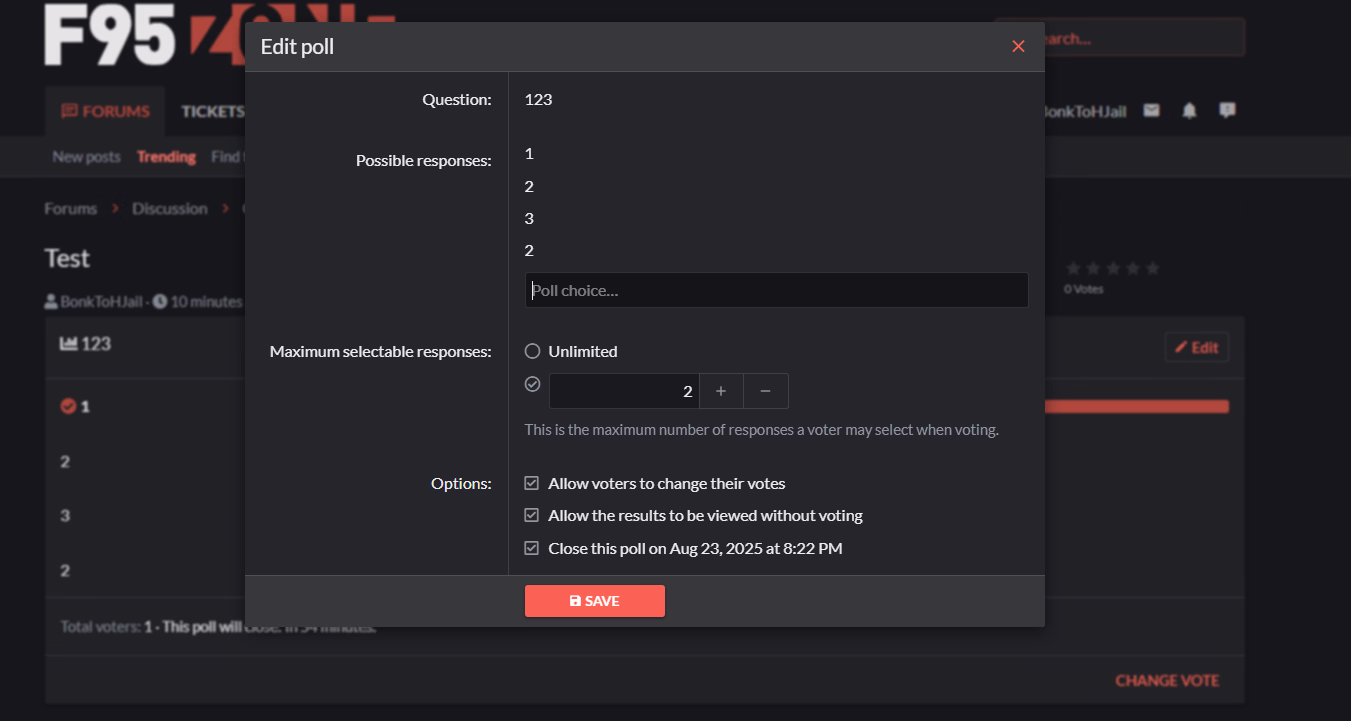Open the Forums tab

106,111
